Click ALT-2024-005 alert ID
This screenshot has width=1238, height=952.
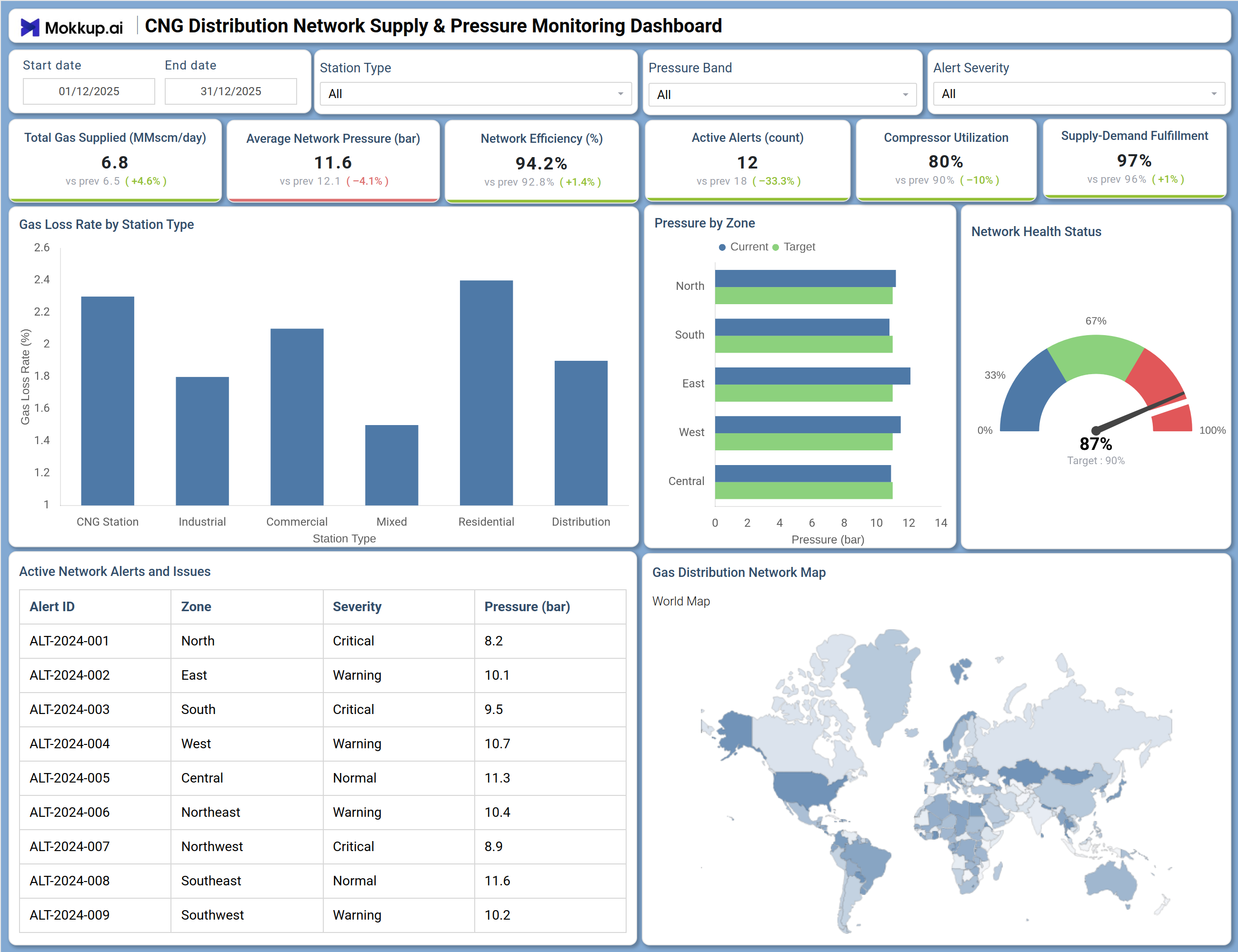tap(69, 778)
